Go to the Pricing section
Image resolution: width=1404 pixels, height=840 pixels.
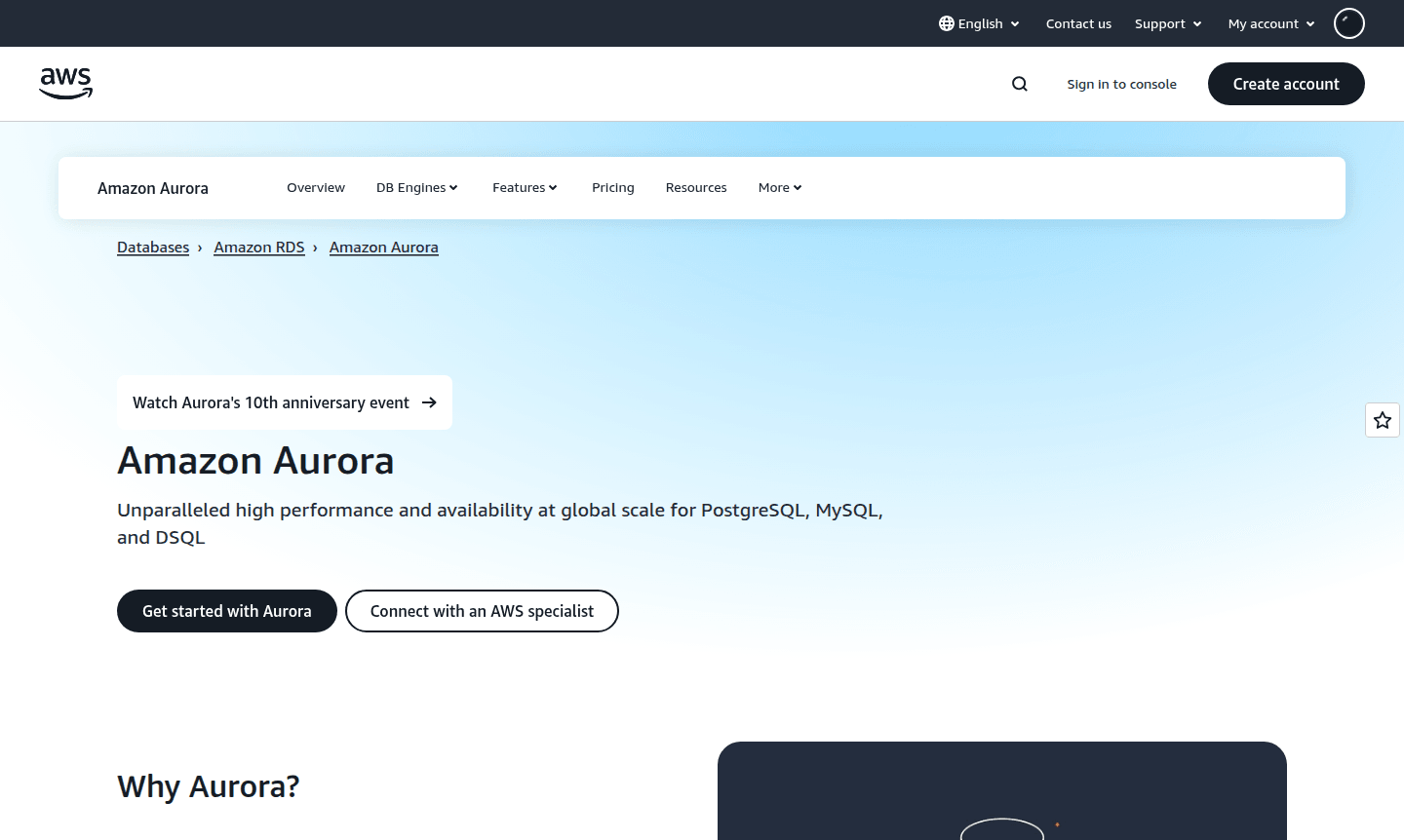point(612,187)
